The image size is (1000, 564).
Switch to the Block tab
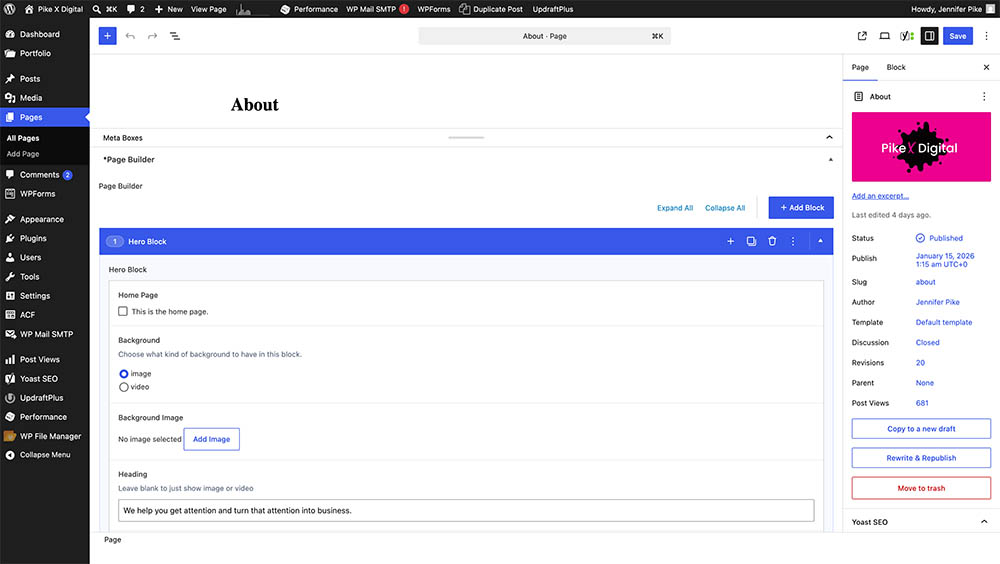tap(895, 67)
